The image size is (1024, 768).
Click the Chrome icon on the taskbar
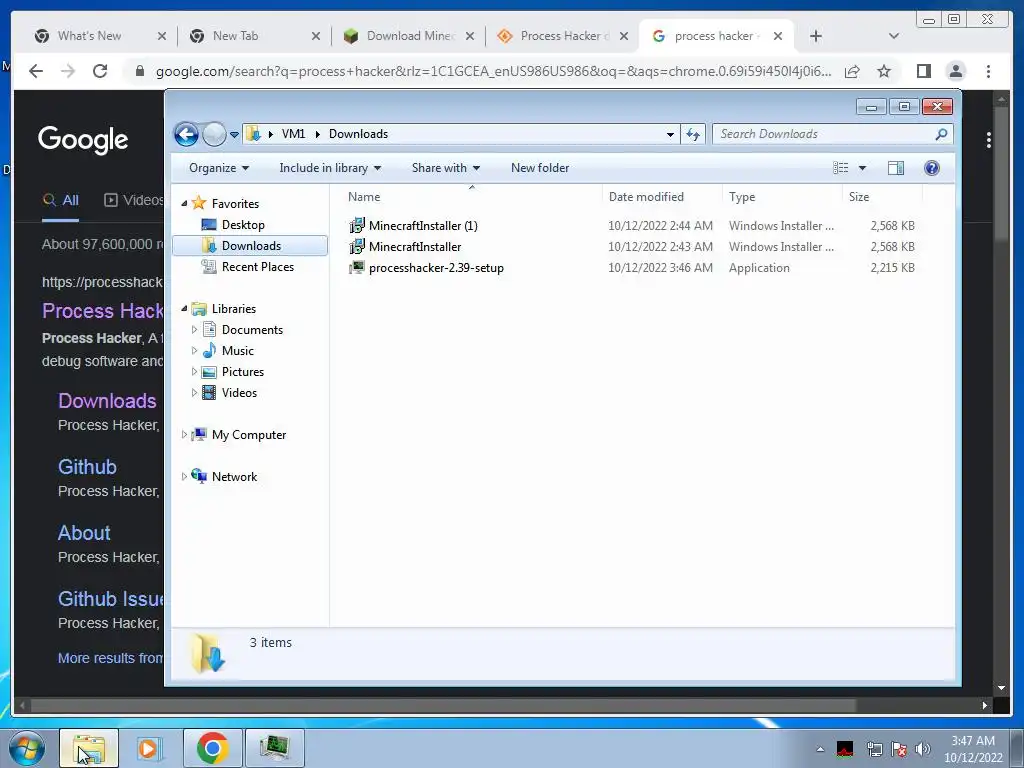[x=212, y=748]
